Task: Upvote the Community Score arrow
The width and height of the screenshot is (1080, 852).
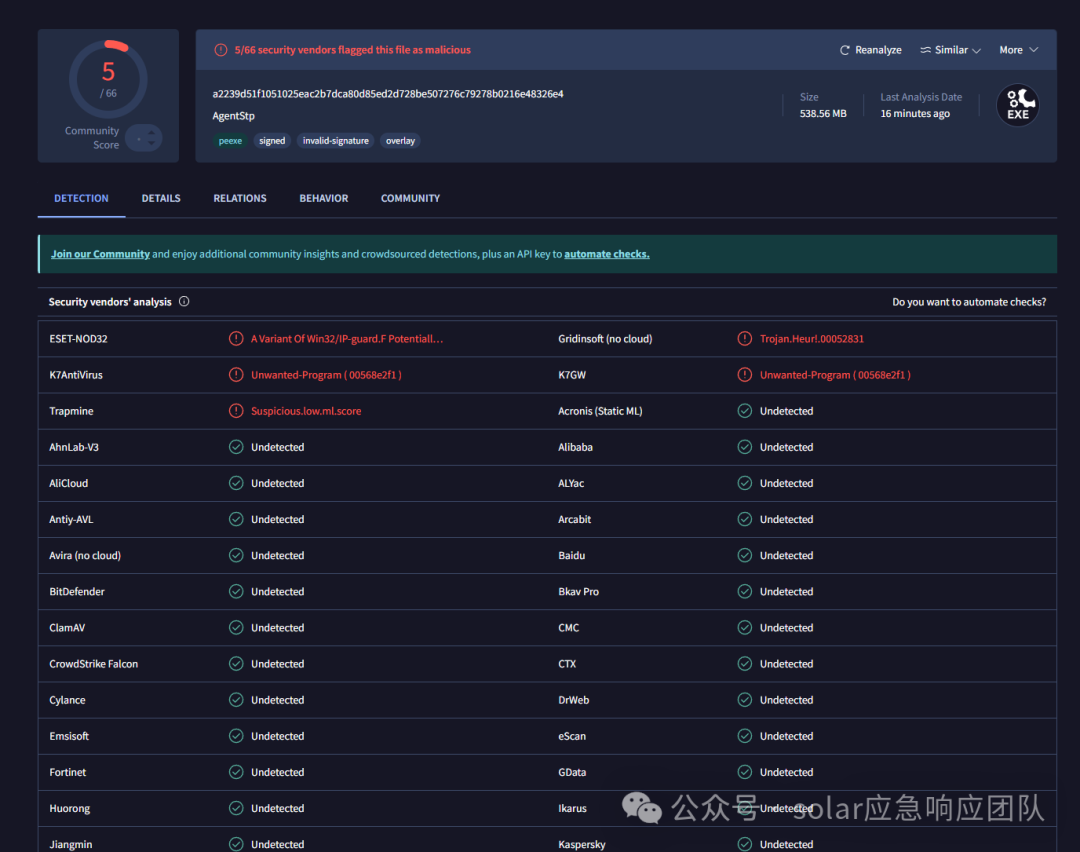Action: tap(152, 133)
